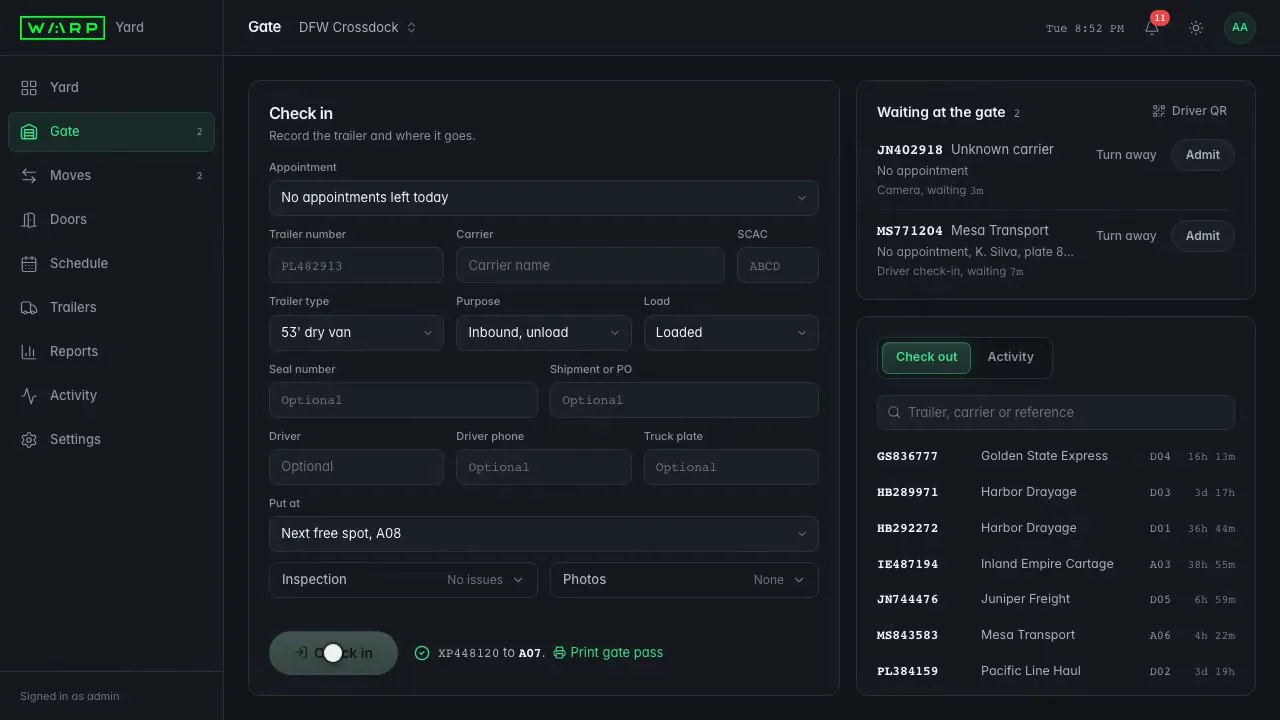Click the Trailer, carrier or reference search box
This screenshot has height=720, width=1280.
1056,412
